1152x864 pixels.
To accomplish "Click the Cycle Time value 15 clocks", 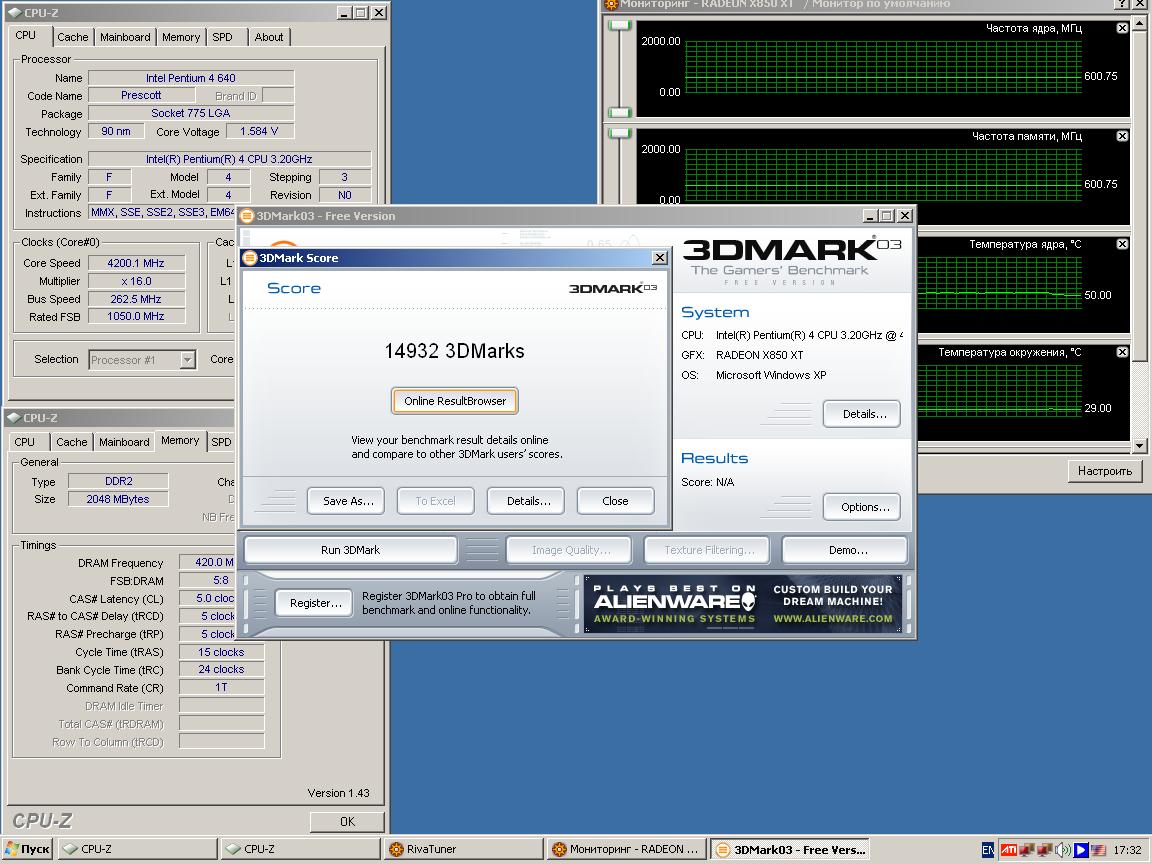I will point(221,652).
